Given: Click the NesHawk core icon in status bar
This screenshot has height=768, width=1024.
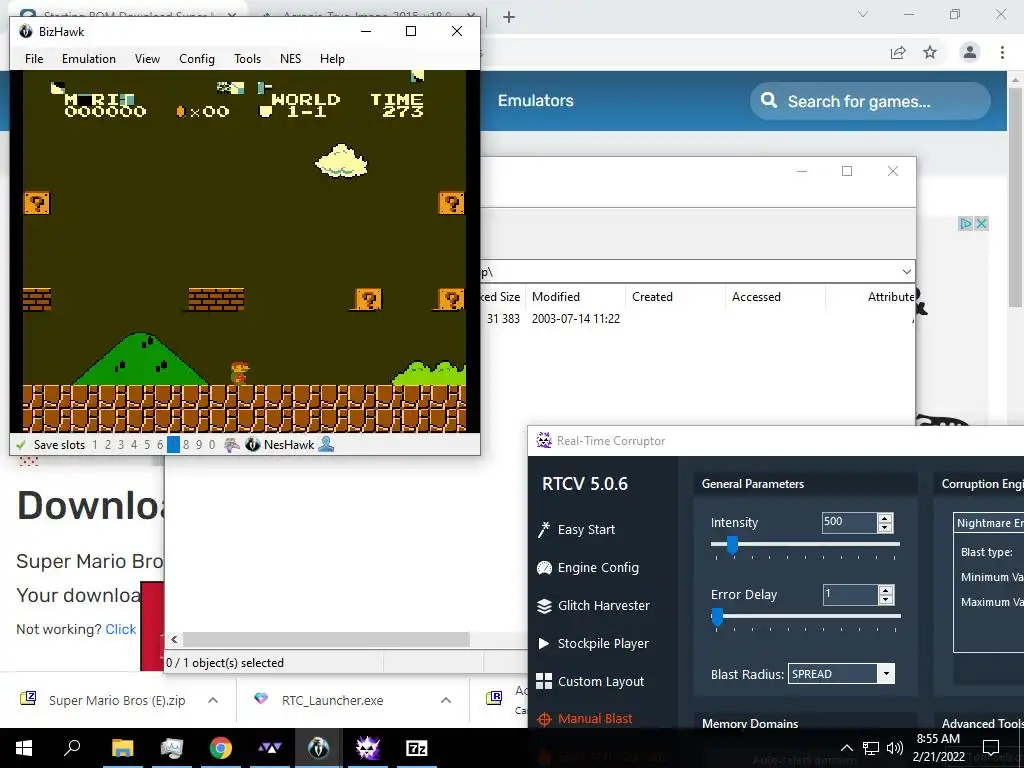Looking at the screenshot, I should pos(253,445).
